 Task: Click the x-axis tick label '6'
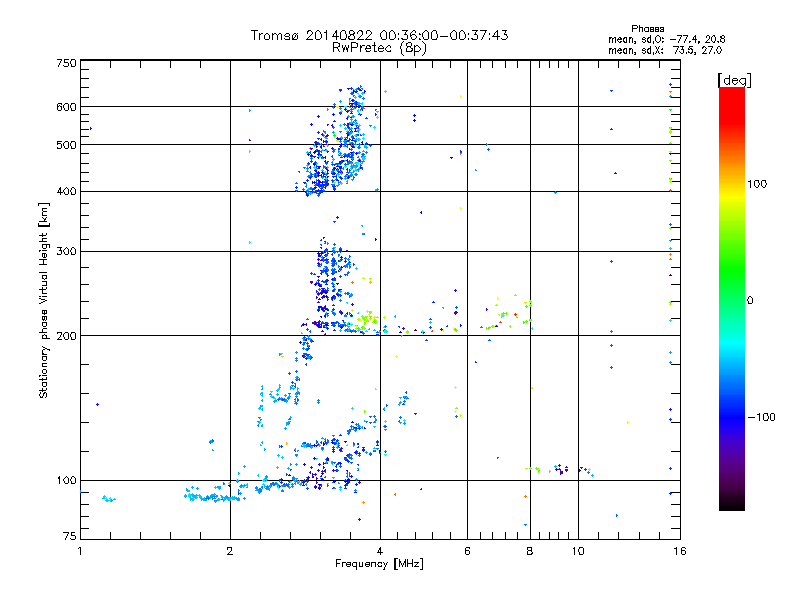467,551
